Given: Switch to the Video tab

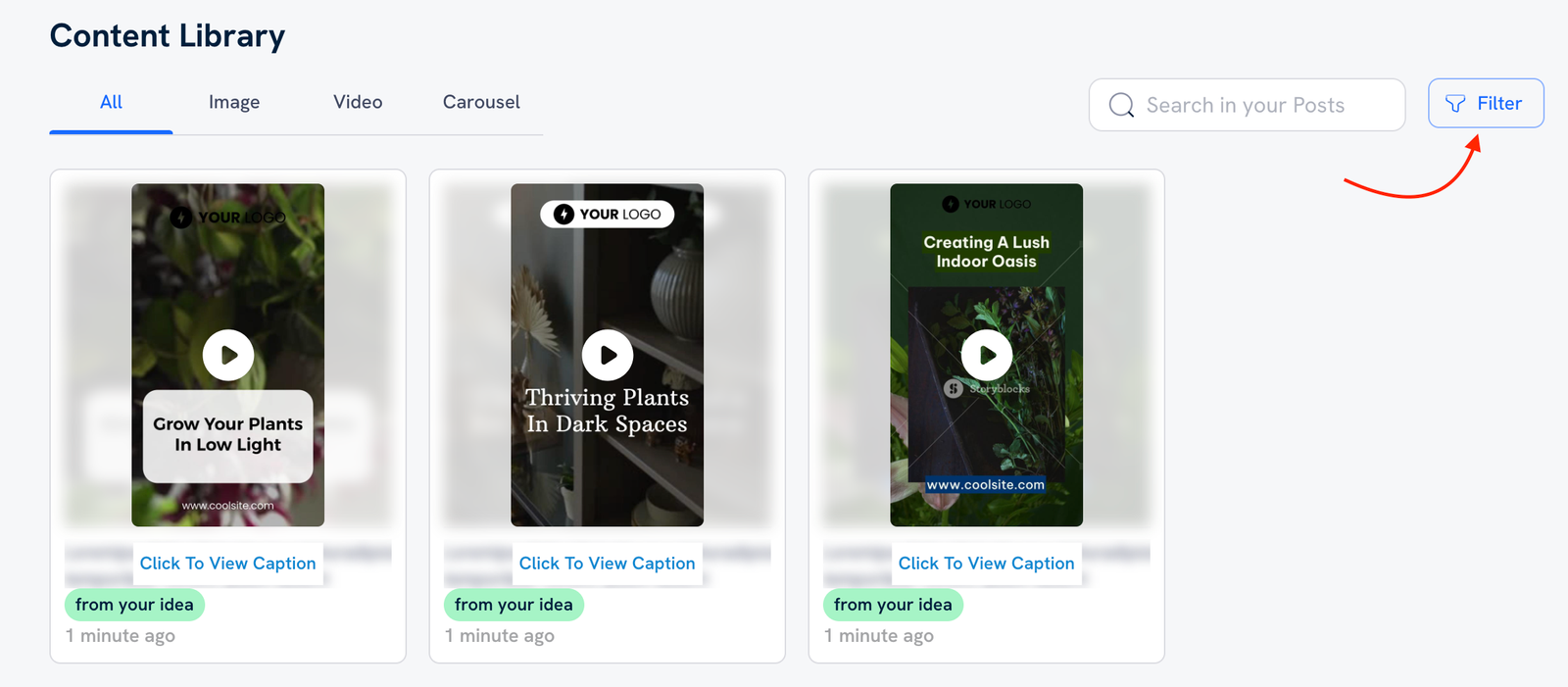Looking at the screenshot, I should [357, 102].
